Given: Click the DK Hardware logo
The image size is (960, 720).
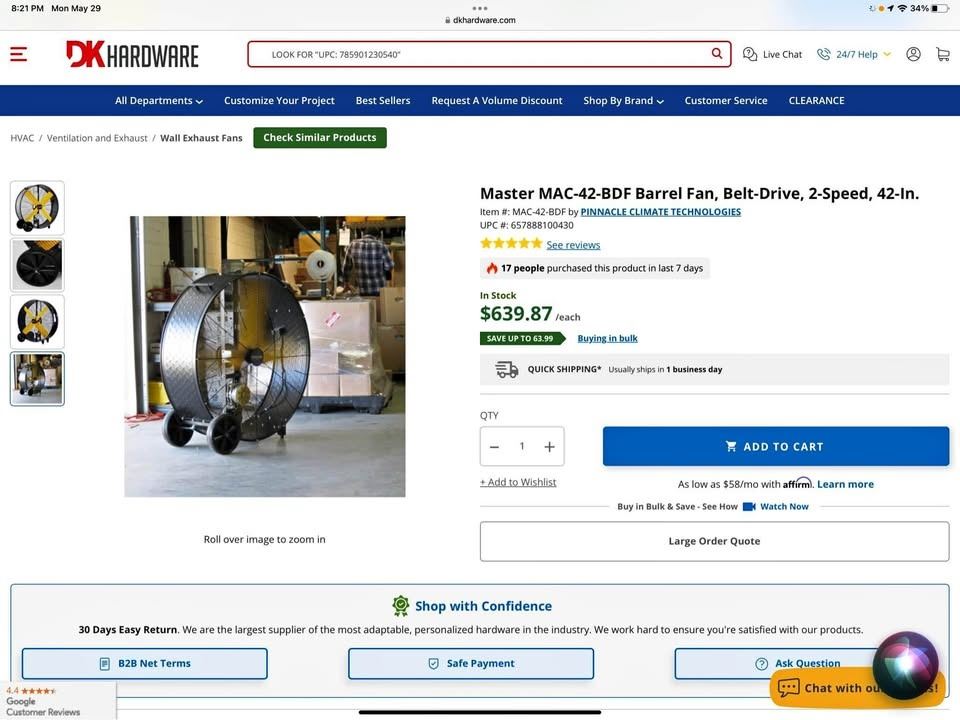Looking at the screenshot, I should click(x=132, y=54).
